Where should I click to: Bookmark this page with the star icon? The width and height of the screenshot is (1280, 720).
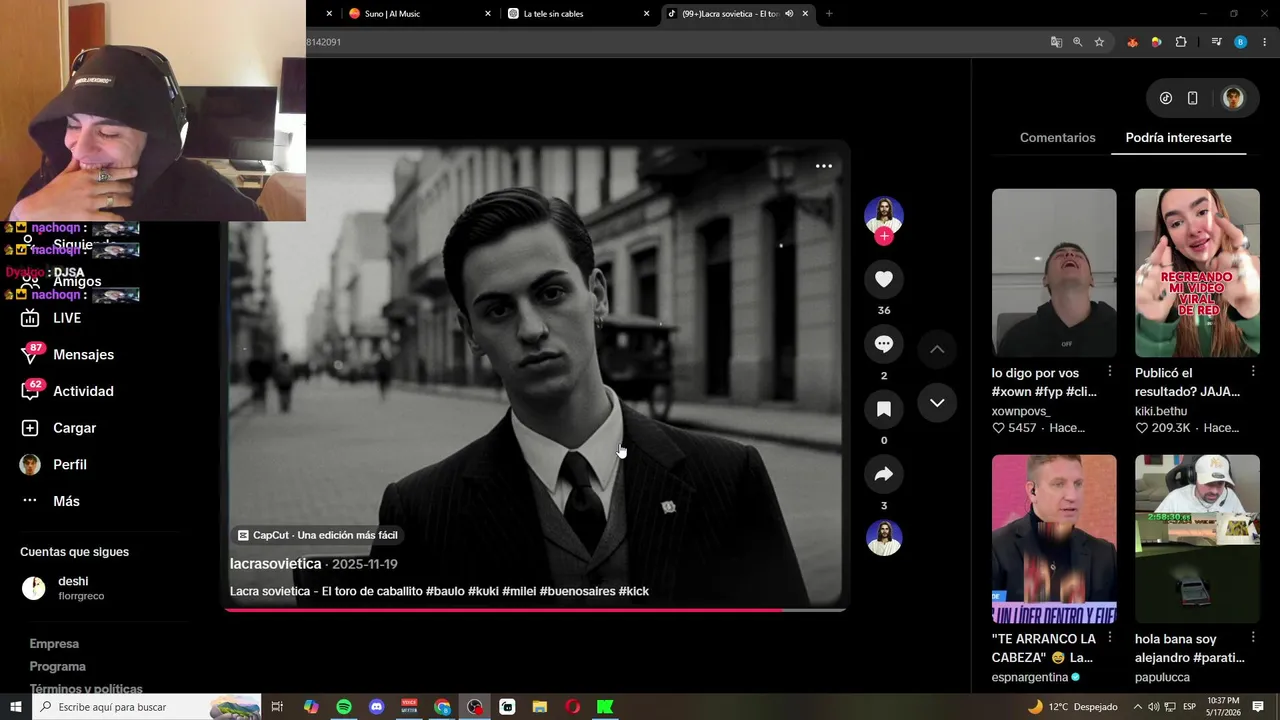[1099, 42]
